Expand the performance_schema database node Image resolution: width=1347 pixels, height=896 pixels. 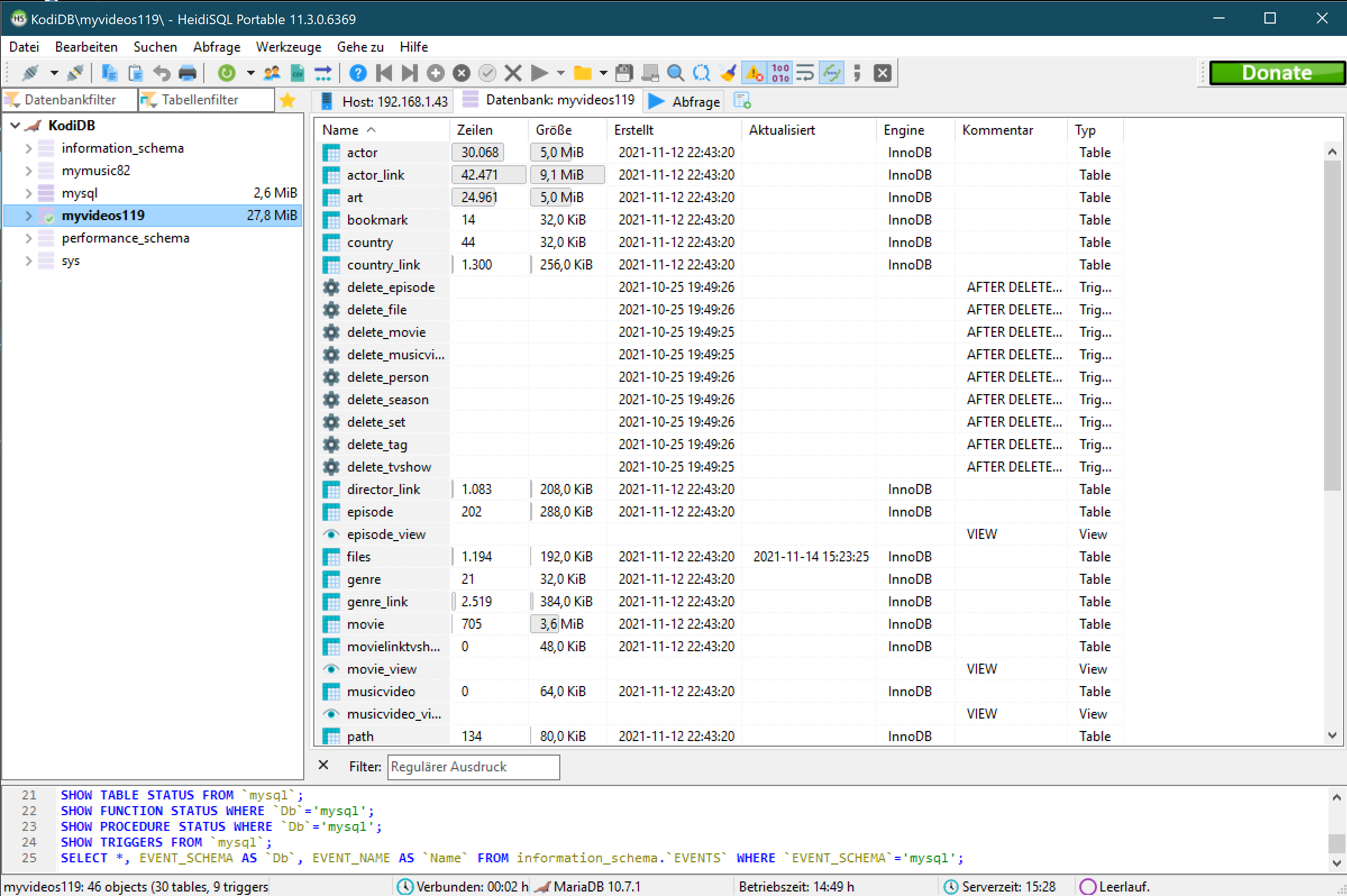[x=28, y=239]
